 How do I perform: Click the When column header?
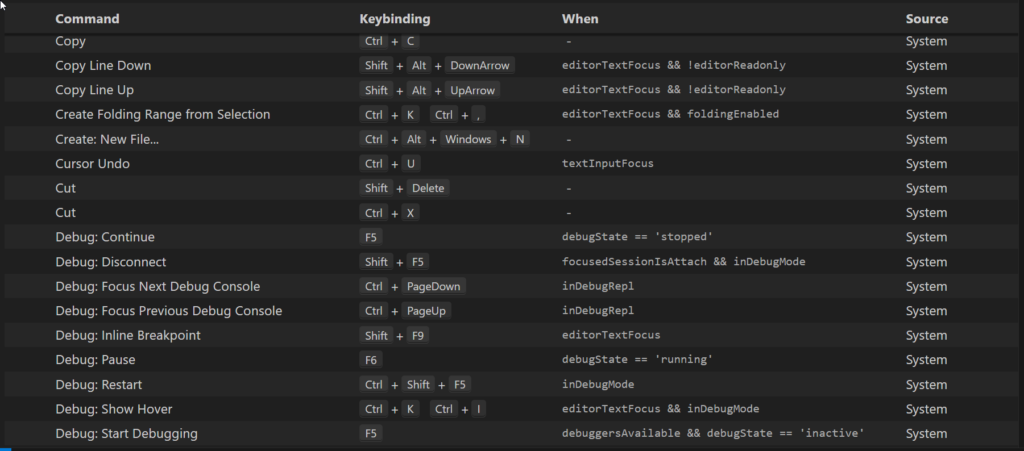[579, 19]
